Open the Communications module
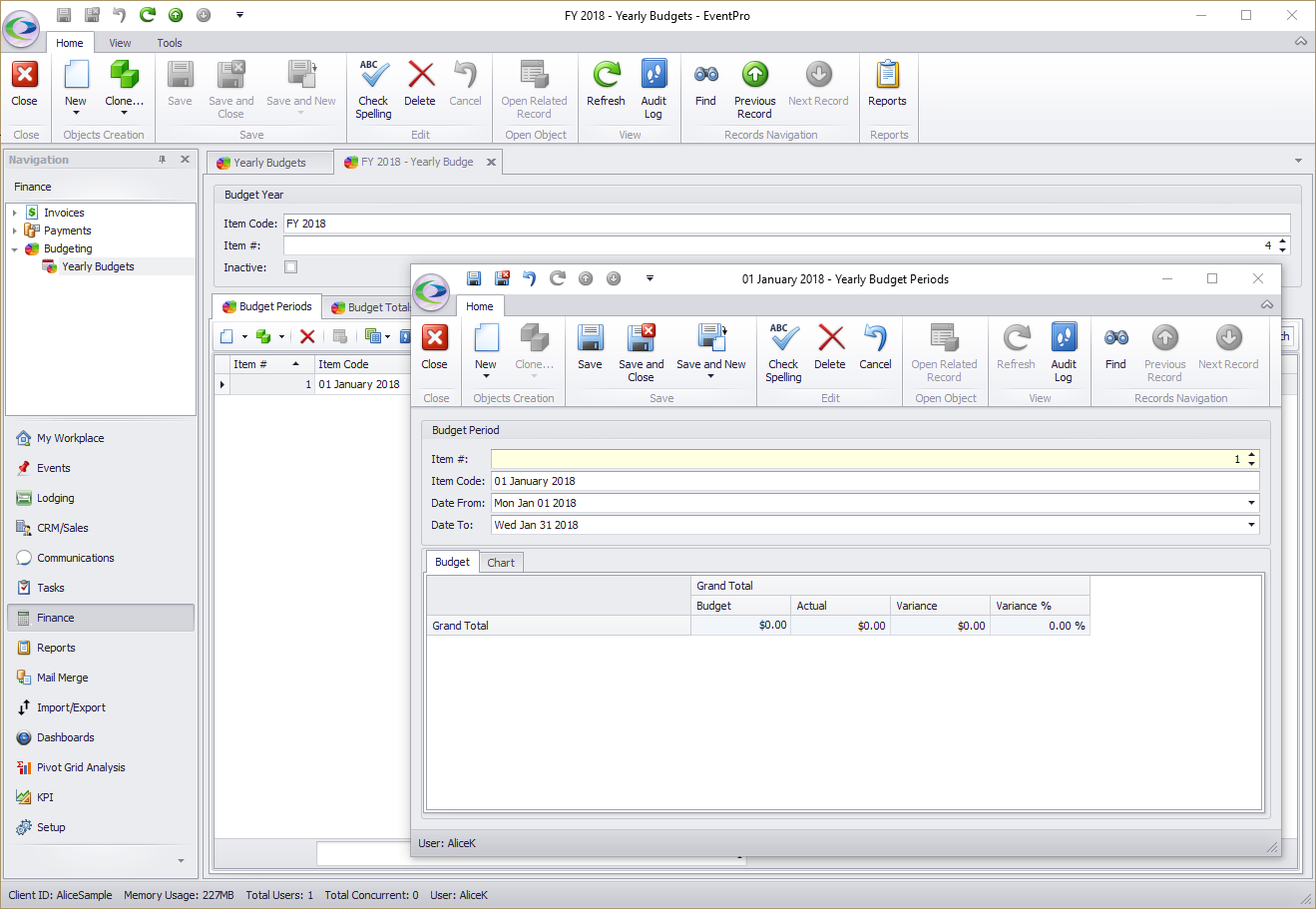Viewport: 1316px width, 909px height. [76, 558]
